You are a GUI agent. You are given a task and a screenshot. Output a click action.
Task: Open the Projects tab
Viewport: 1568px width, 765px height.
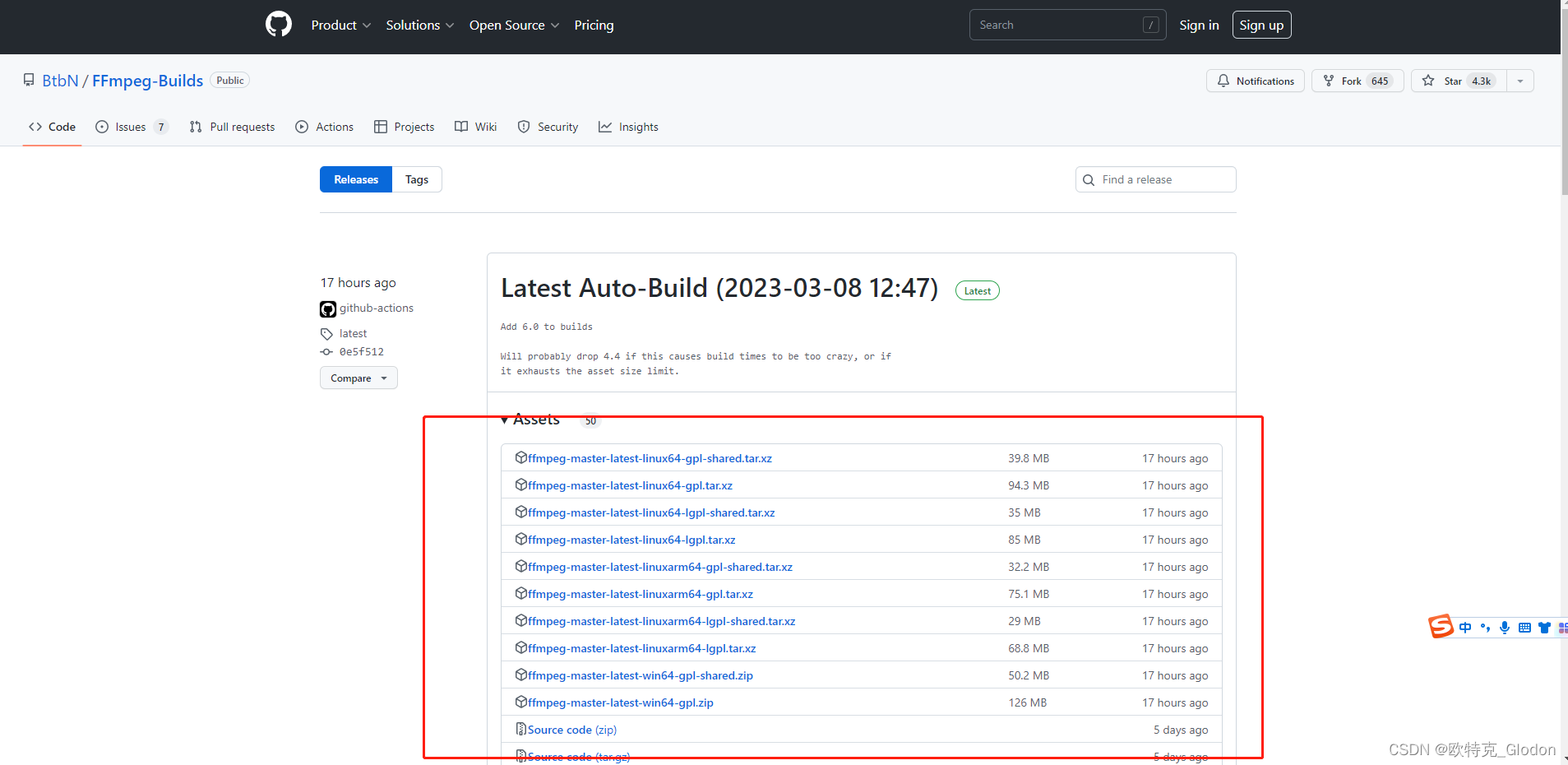point(404,127)
